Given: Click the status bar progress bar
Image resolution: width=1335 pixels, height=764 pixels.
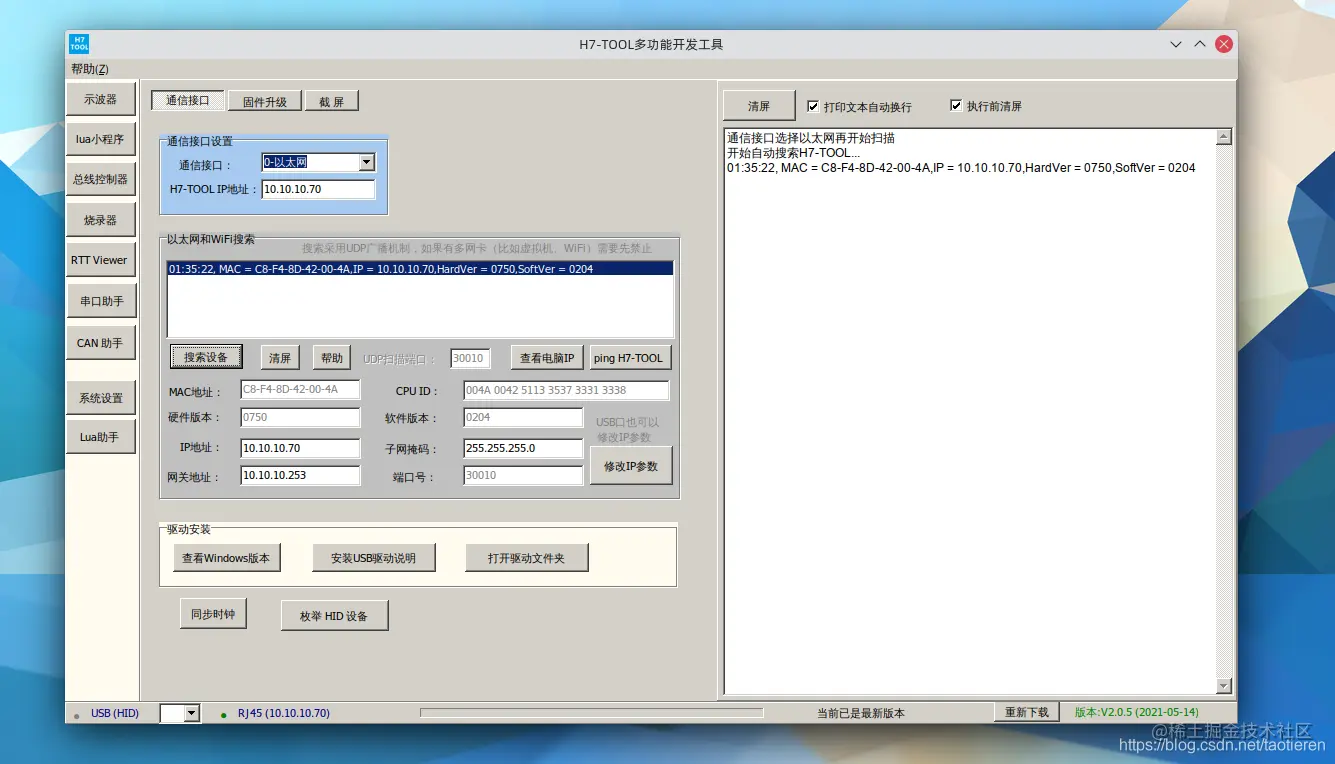Looking at the screenshot, I should pyautogui.click(x=591, y=713).
